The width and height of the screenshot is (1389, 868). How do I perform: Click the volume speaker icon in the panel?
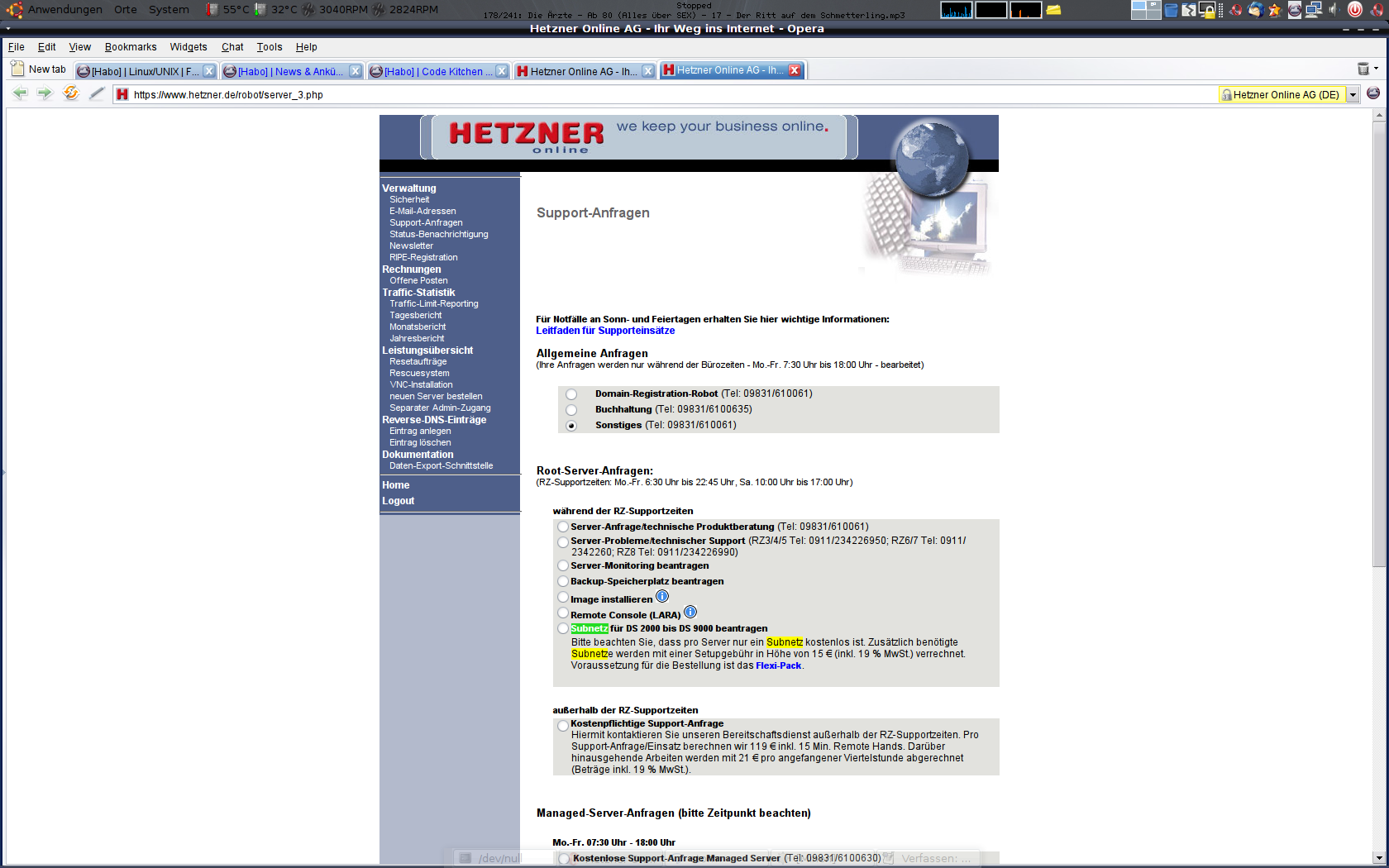click(x=1333, y=10)
